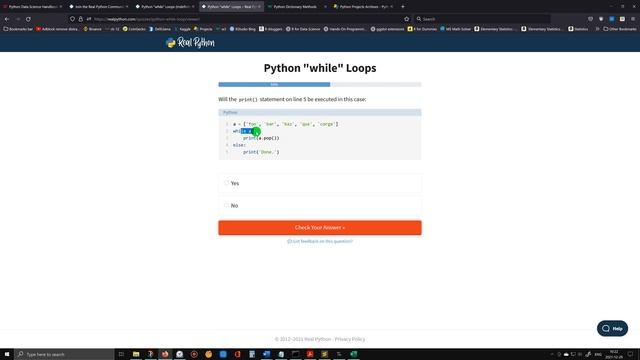Viewport: 640px width, 360px height.
Task: Click the taskbar clock and date
Action: pos(614,354)
